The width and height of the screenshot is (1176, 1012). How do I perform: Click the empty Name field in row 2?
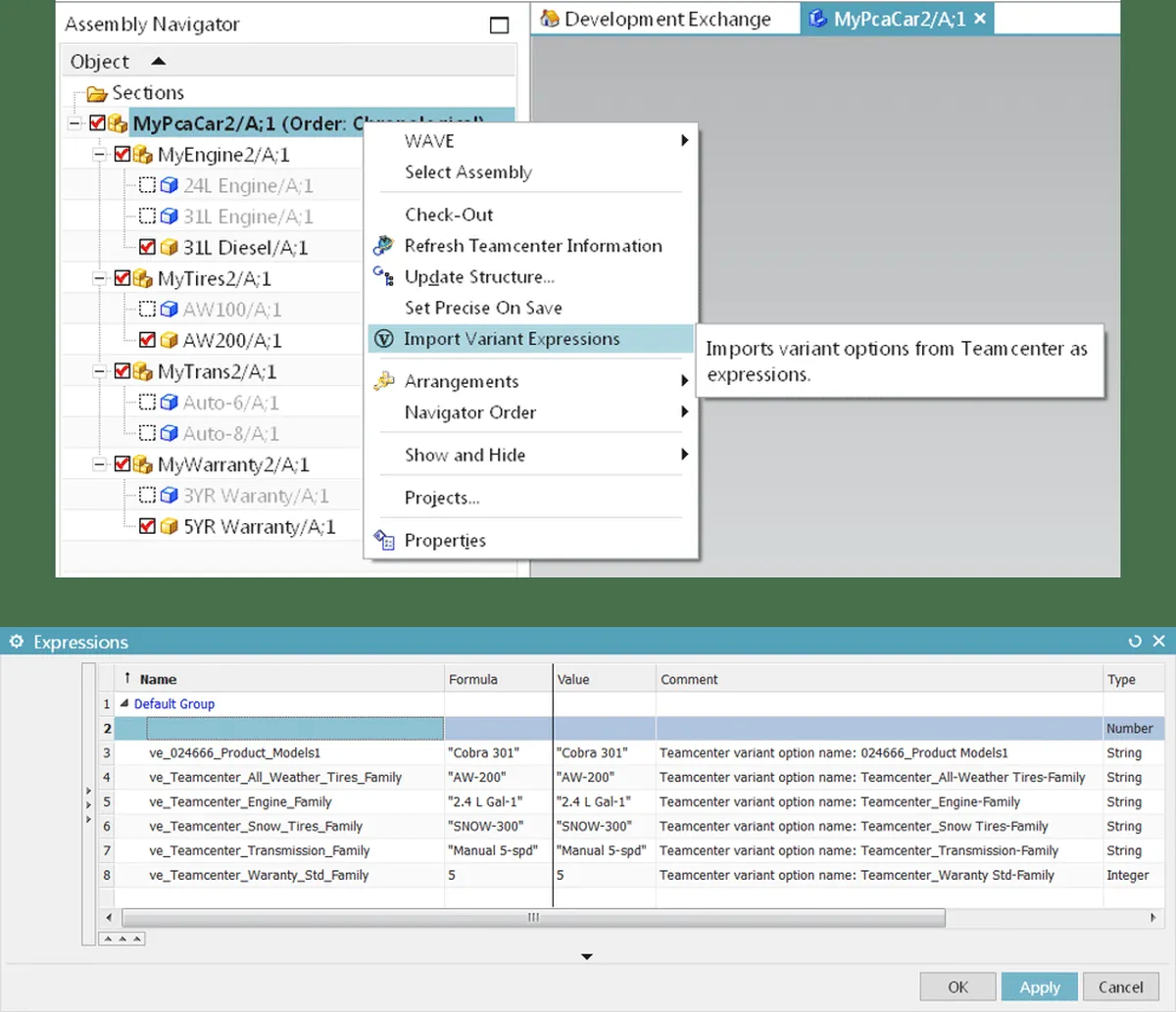click(294, 728)
